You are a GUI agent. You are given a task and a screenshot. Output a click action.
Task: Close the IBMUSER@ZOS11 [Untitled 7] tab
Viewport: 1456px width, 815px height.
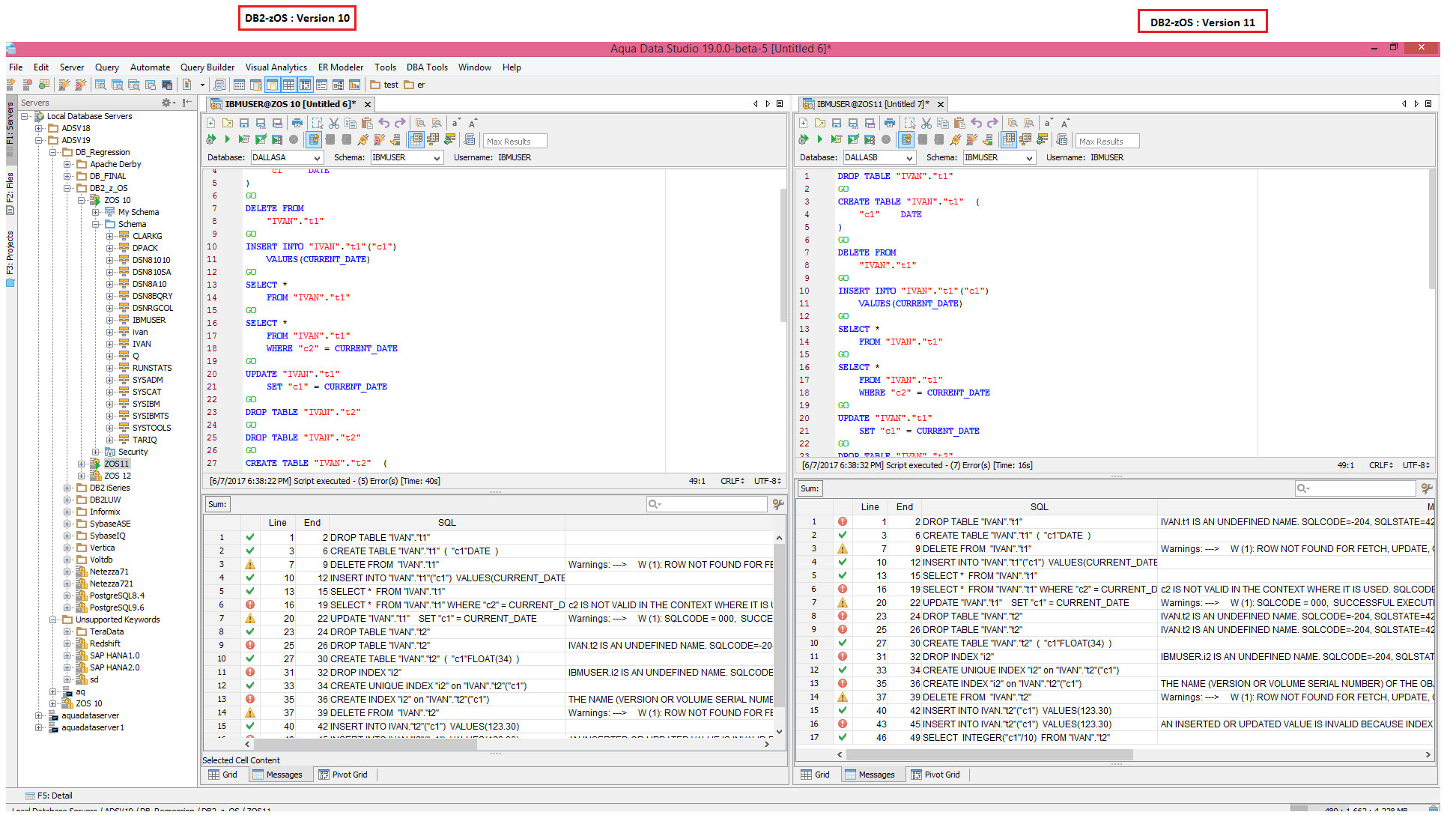pos(941,104)
